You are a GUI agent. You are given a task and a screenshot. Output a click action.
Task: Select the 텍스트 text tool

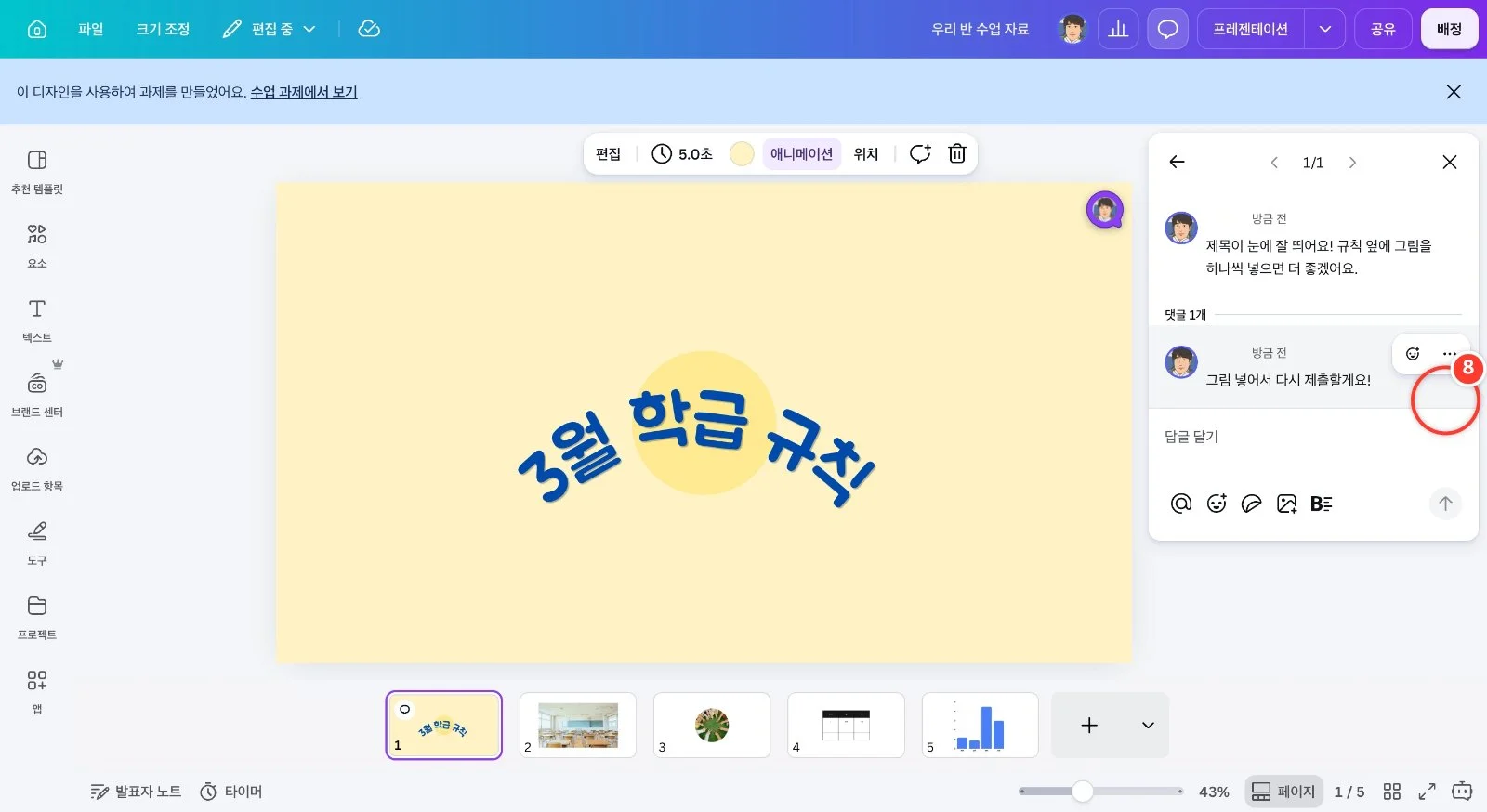click(x=37, y=321)
